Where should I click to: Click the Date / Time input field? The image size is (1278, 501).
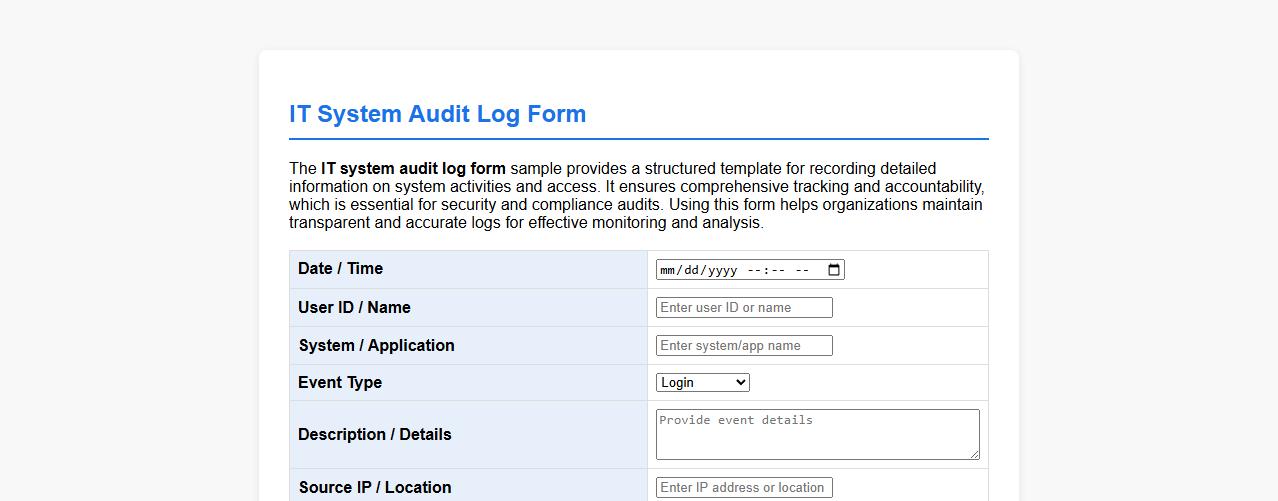(x=750, y=270)
